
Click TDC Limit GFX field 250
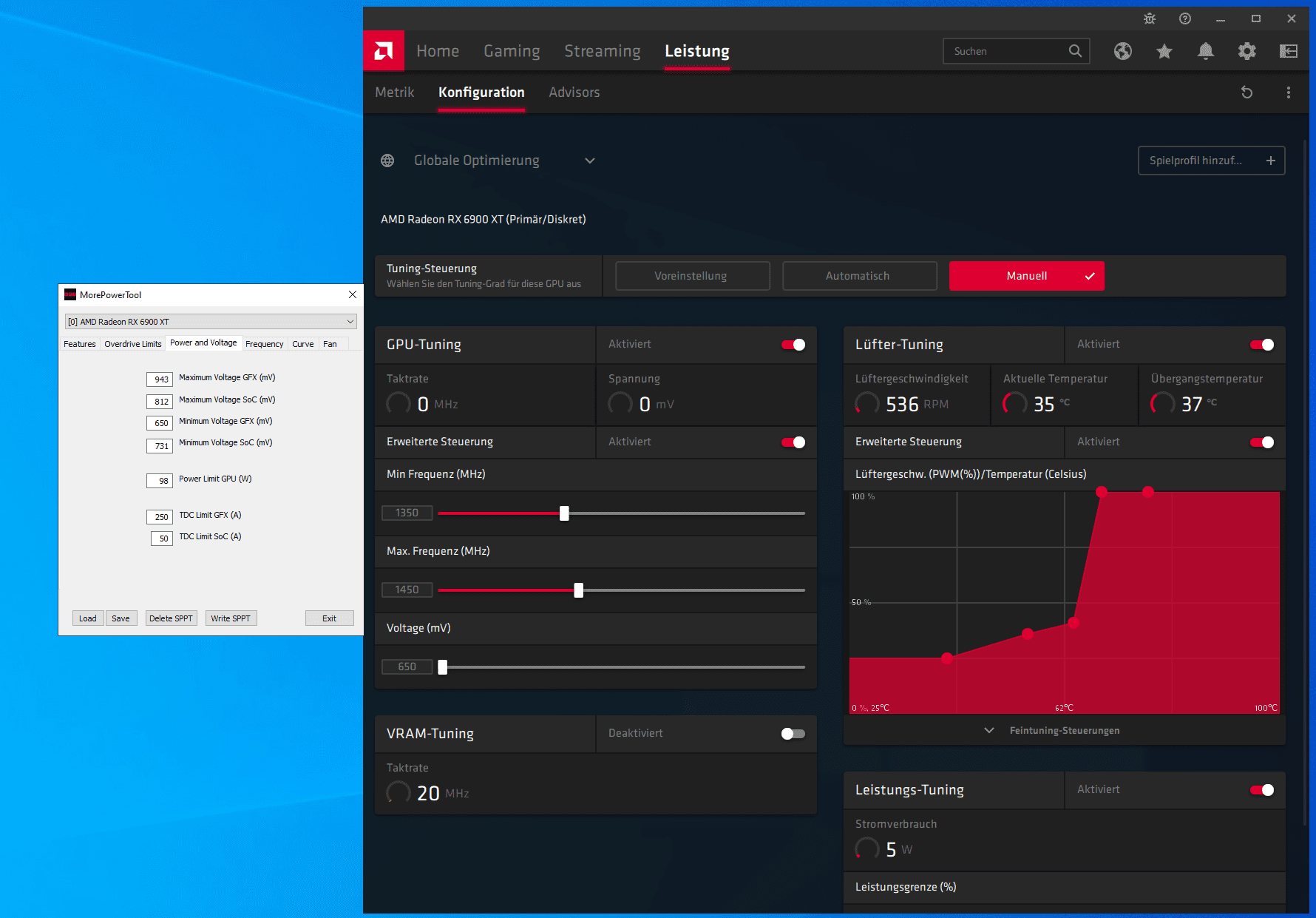(160, 517)
